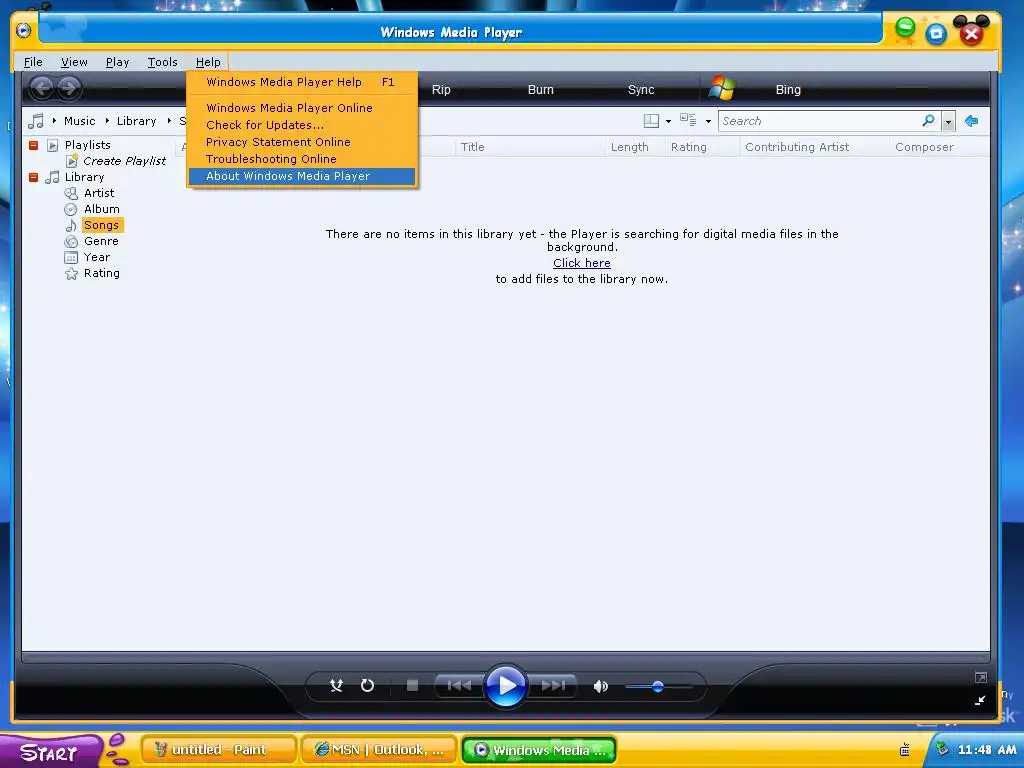Turn repeat on
This screenshot has width=1024, height=768.
coord(368,686)
